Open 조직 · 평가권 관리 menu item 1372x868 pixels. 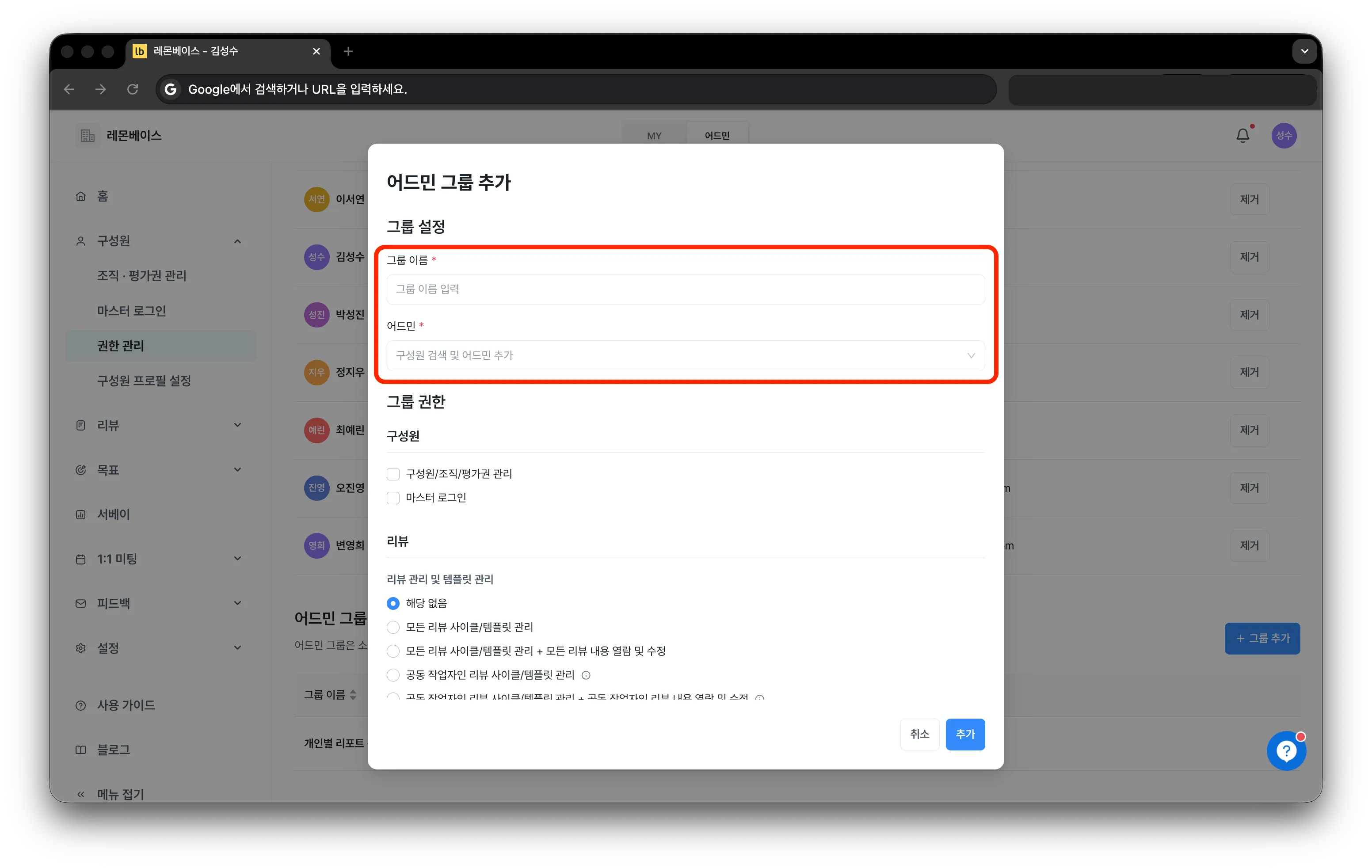click(142, 276)
